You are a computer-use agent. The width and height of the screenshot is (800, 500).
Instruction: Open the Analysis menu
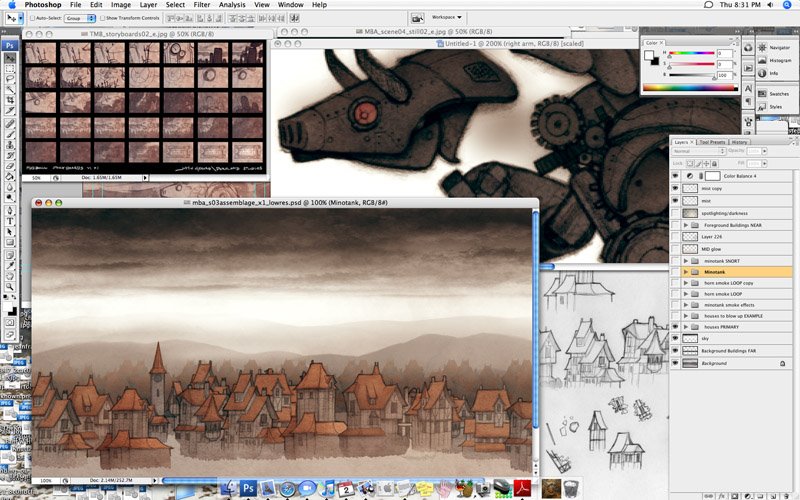tap(232, 5)
